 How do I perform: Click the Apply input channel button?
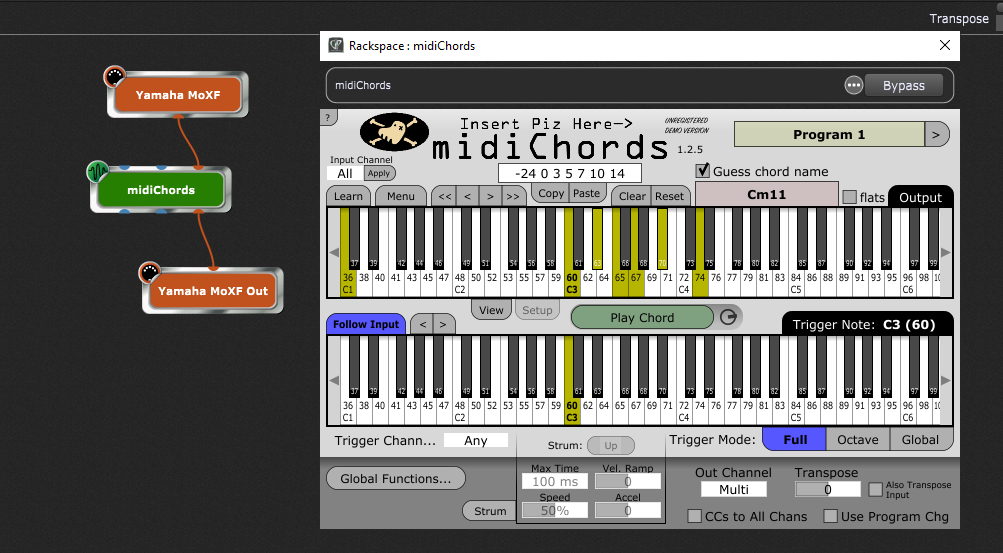coord(379,173)
